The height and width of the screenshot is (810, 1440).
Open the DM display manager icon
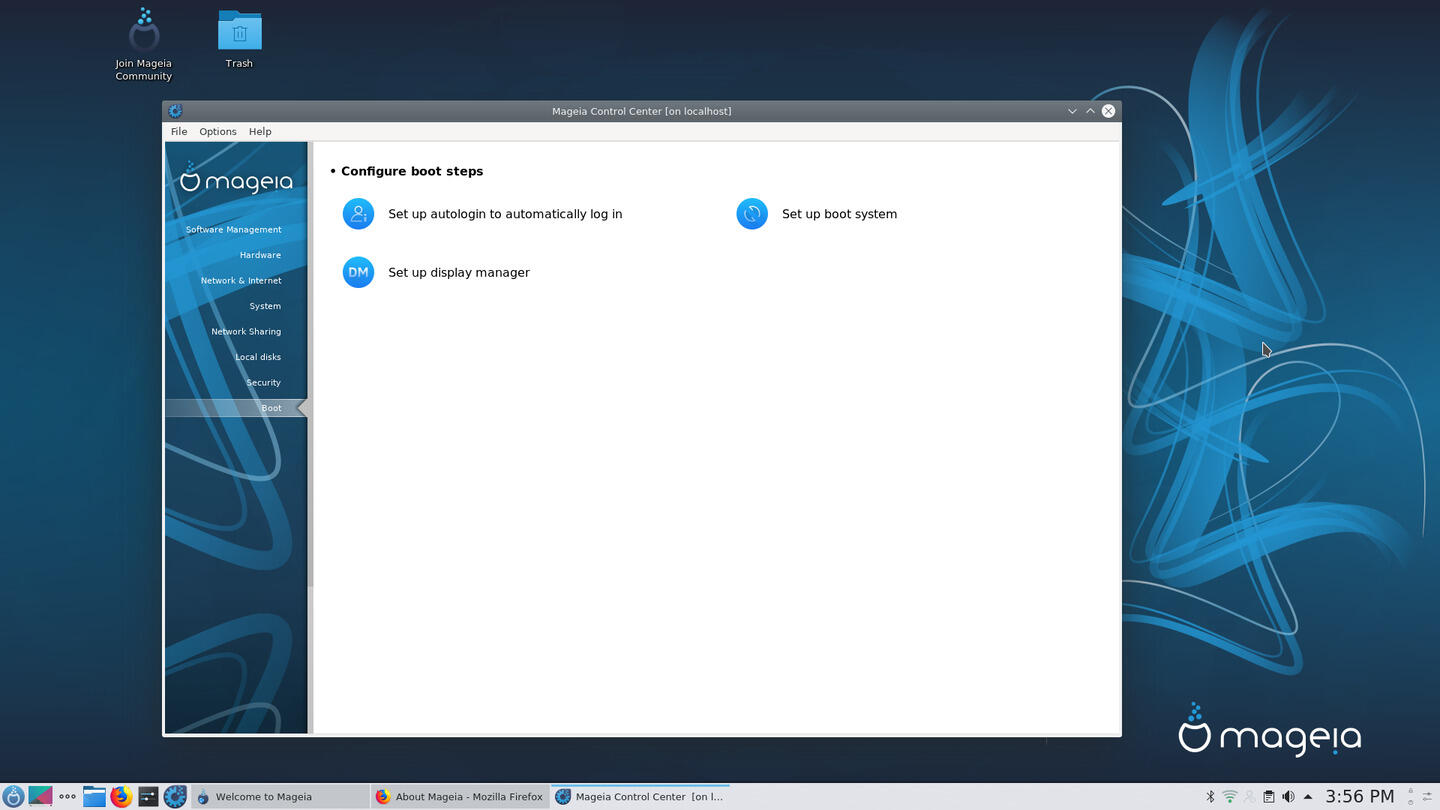pyautogui.click(x=358, y=272)
